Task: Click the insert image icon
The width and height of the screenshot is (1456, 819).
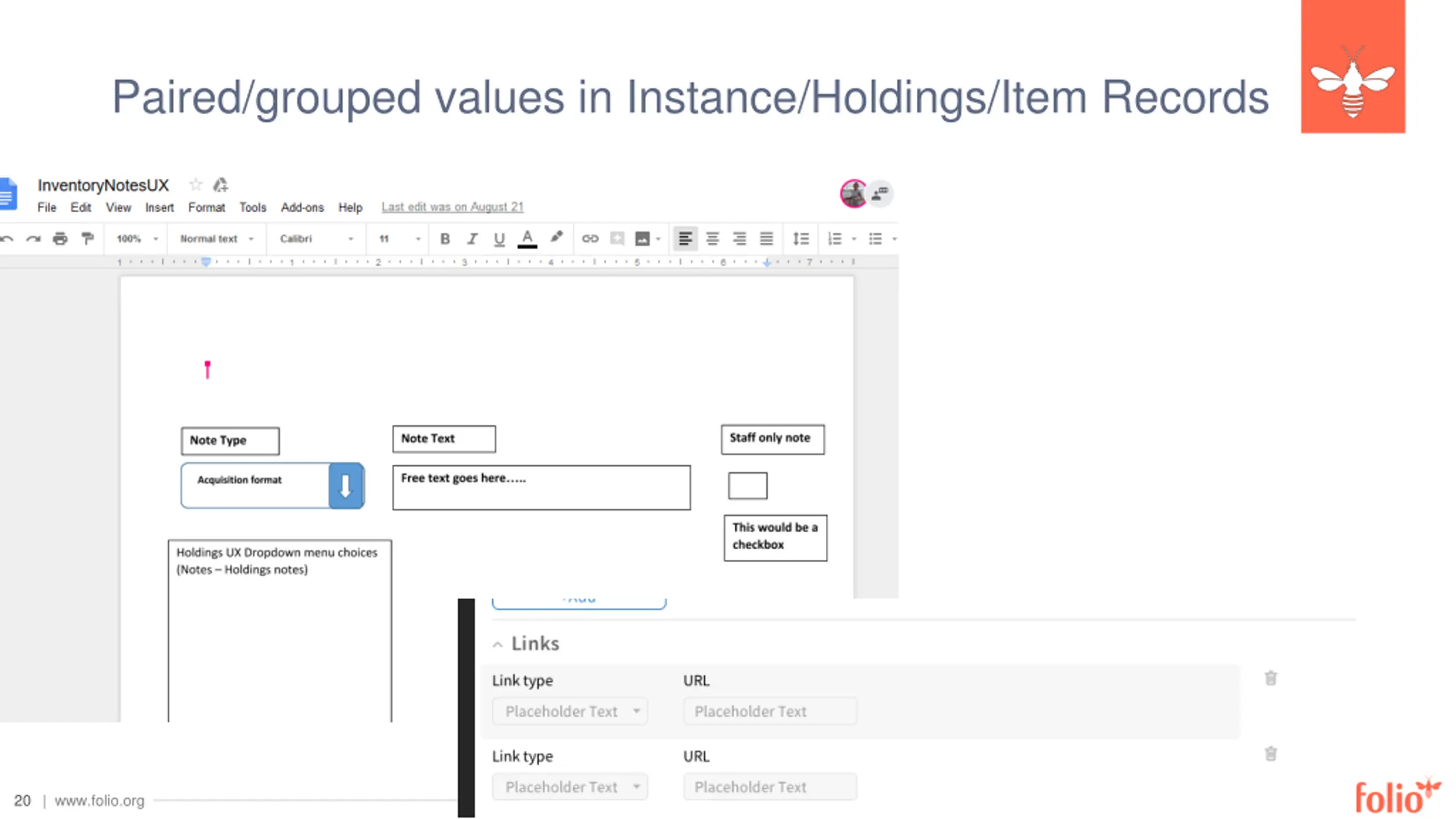Action: (643, 239)
